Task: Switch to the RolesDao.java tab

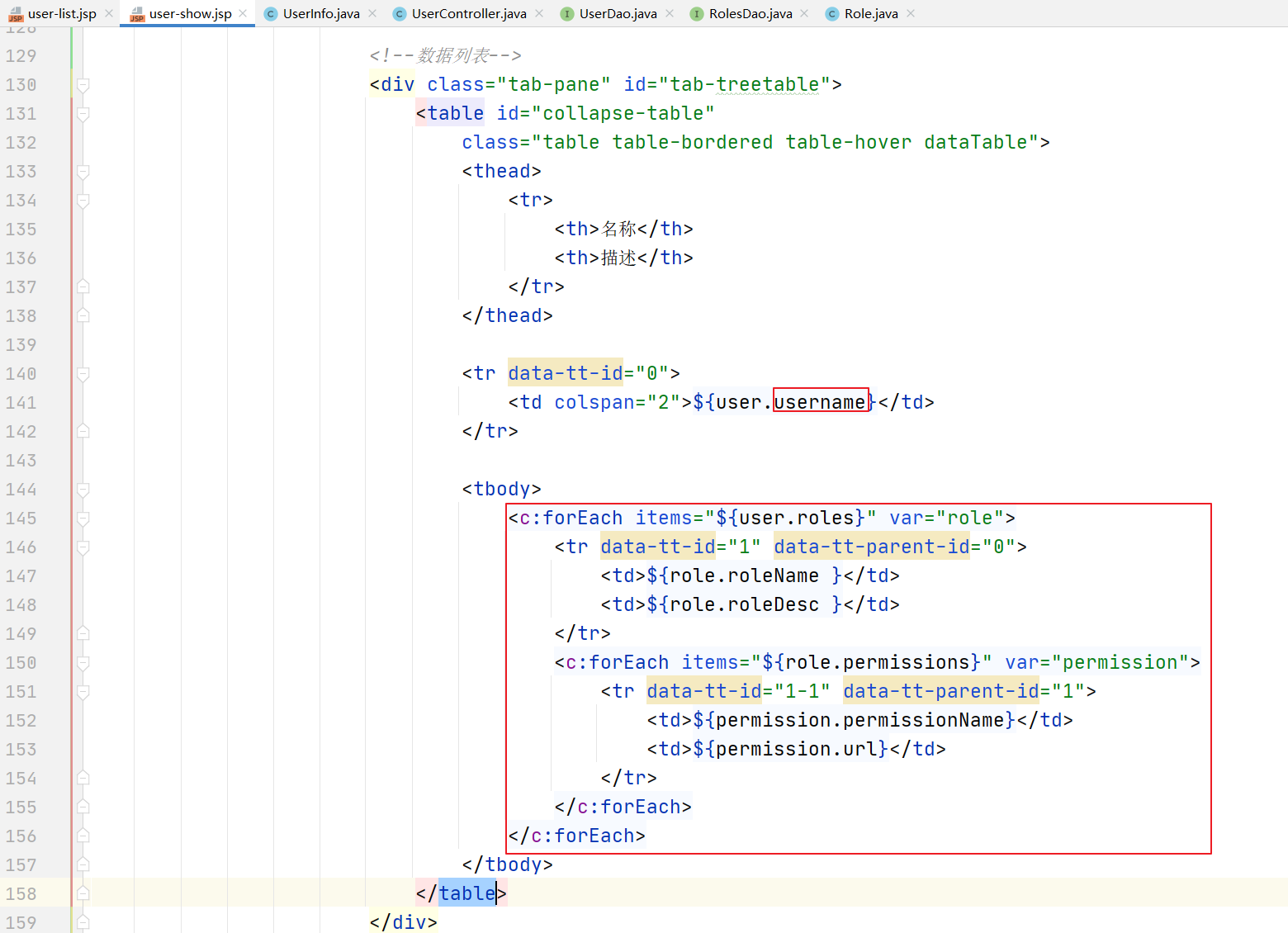Action: tap(751, 13)
